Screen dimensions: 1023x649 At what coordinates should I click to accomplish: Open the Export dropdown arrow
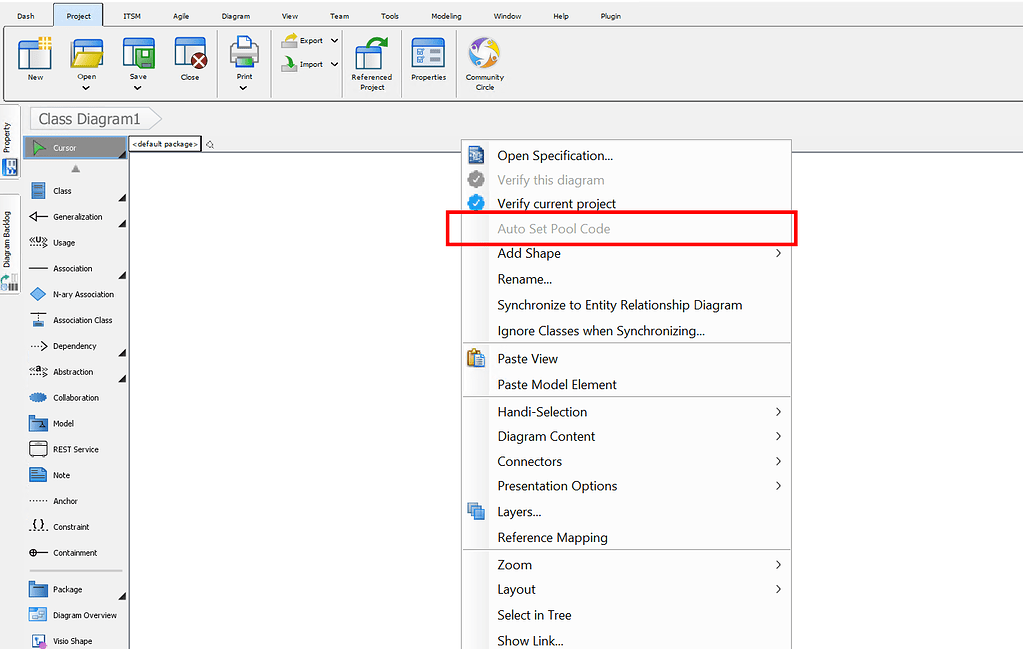[x=334, y=40]
